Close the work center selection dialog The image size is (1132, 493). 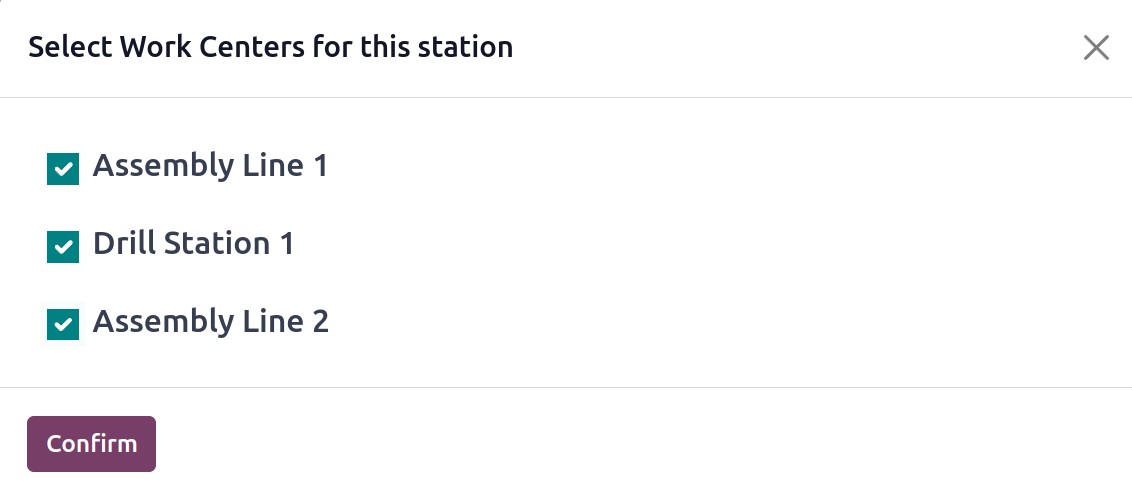[1096, 48]
